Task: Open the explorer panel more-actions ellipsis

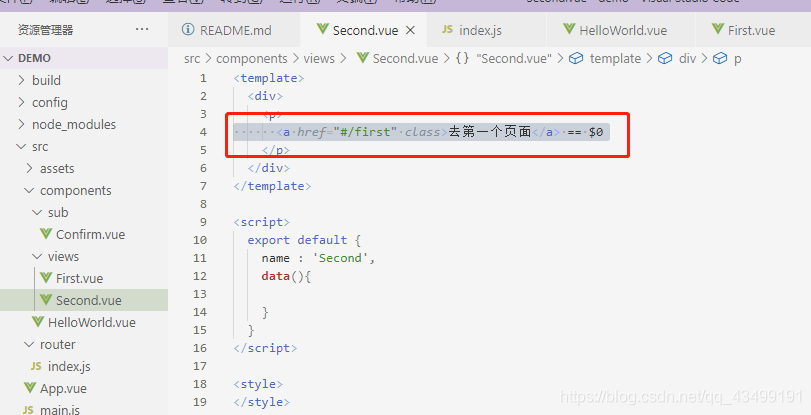Action: tap(142, 29)
